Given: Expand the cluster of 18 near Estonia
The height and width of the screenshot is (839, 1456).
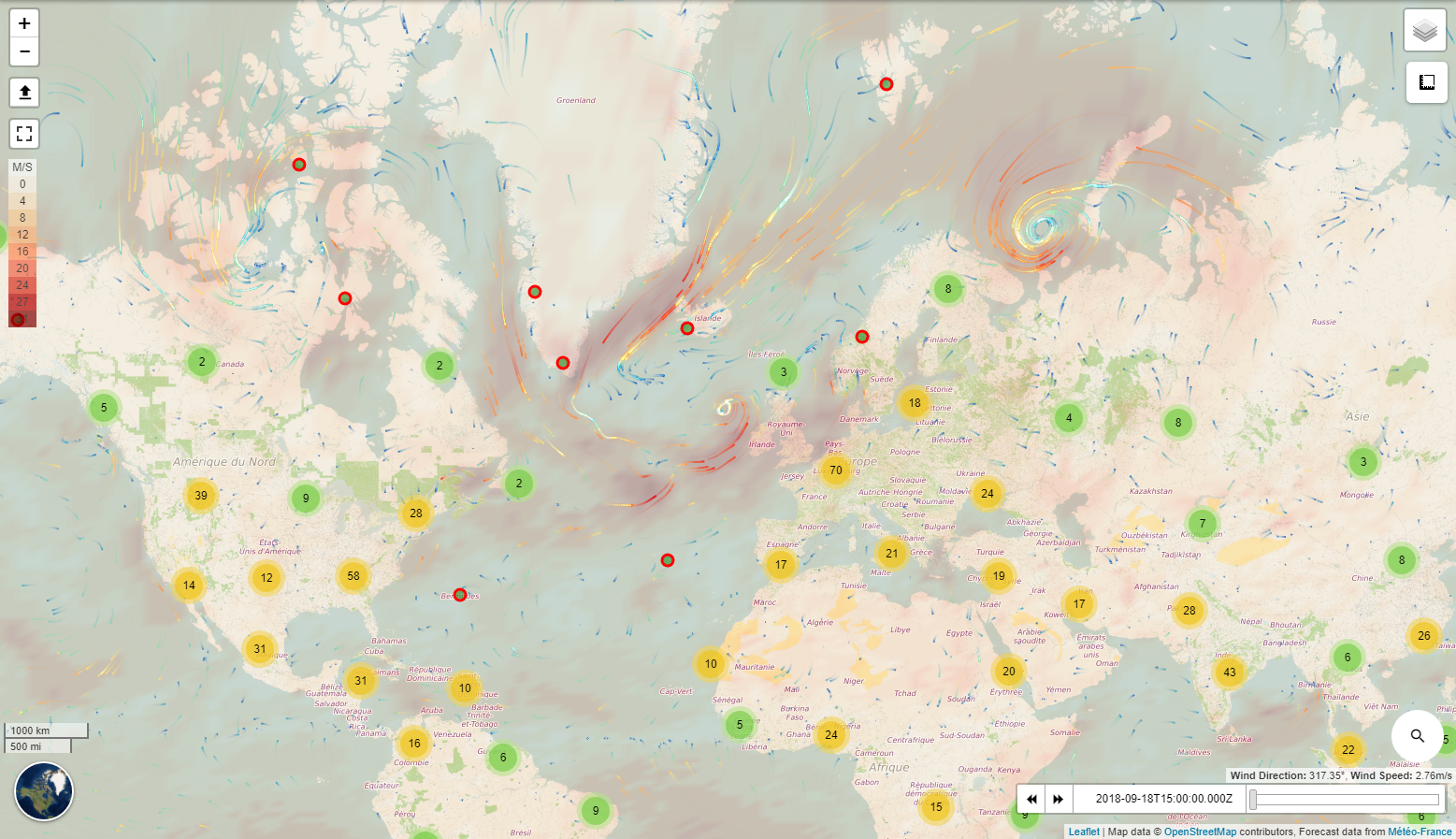Looking at the screenshot, I should (x=915, y=403).
